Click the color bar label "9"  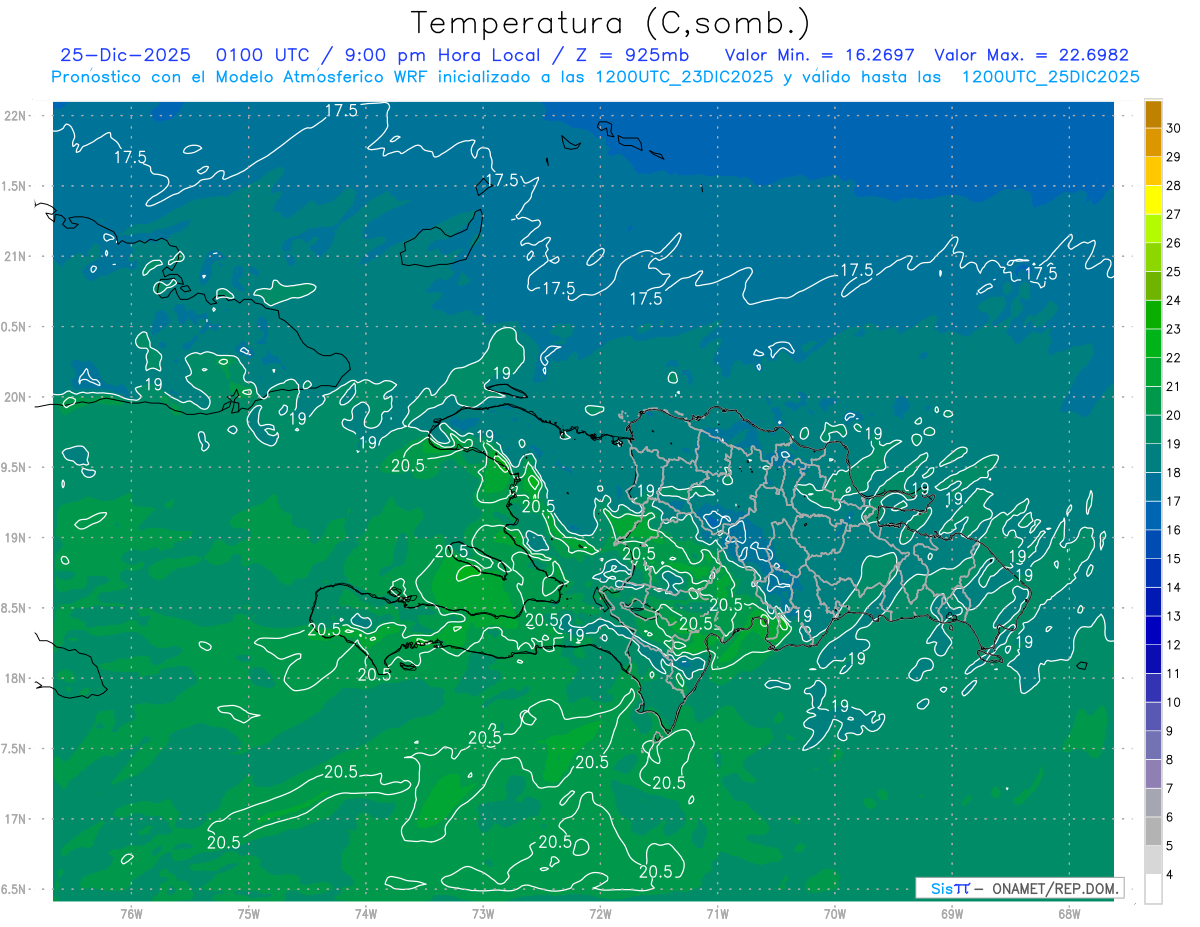pos(1170,731)
